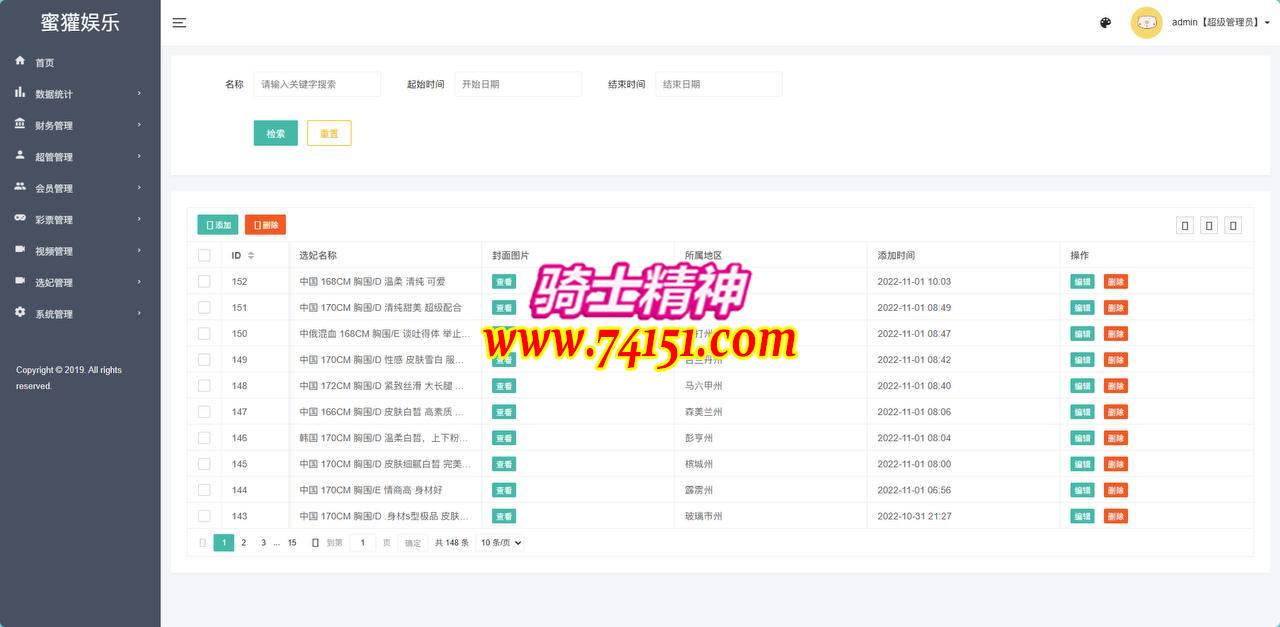The image size is (1280, 627).
Task: Click the first table toolbar icon at top right
Action: (1185, 226)
